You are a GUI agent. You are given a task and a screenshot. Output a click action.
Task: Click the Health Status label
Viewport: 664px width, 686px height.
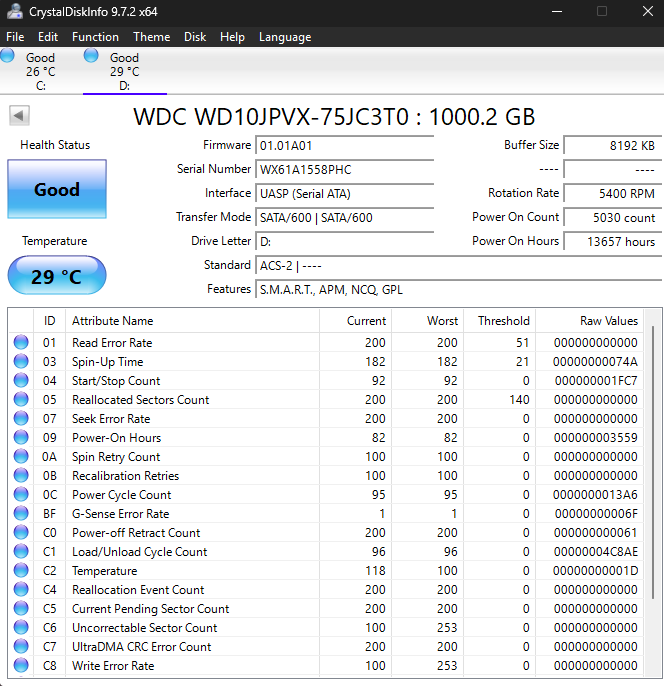coord(55,145)
